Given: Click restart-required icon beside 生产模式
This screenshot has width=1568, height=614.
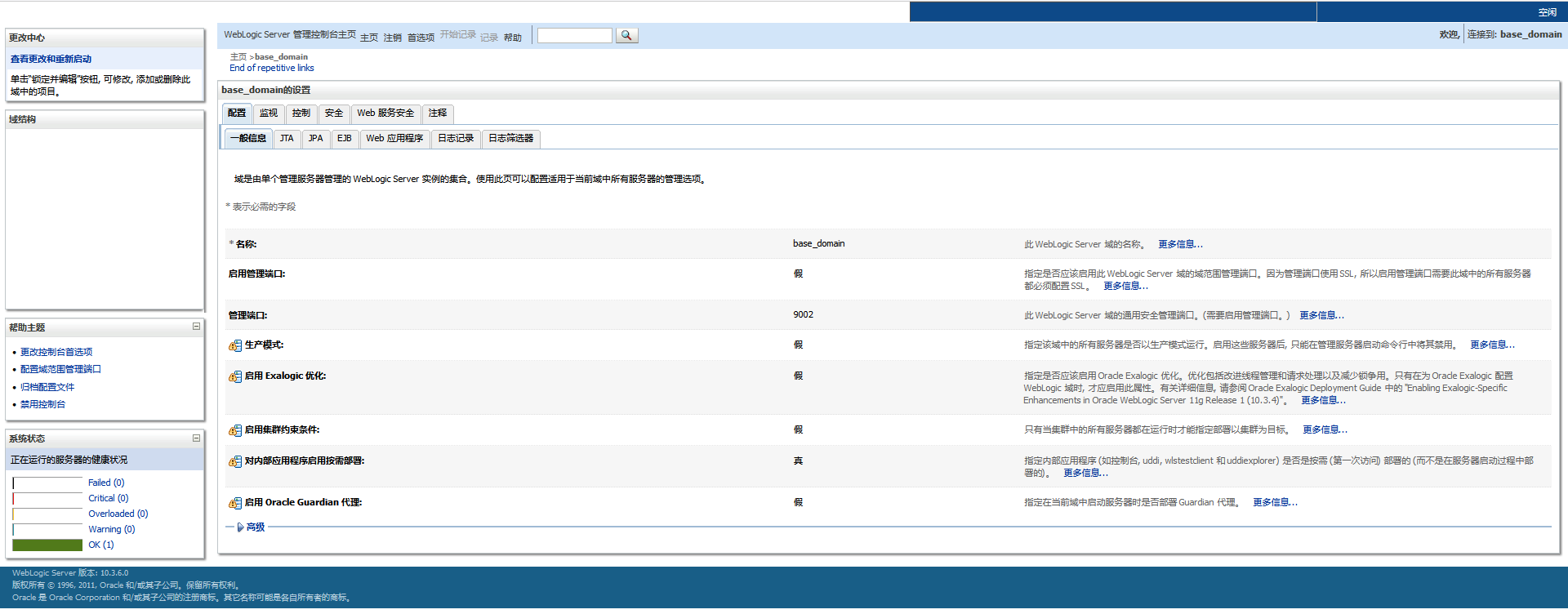Looking at the screenshot, I should click(x=235, y=345).
